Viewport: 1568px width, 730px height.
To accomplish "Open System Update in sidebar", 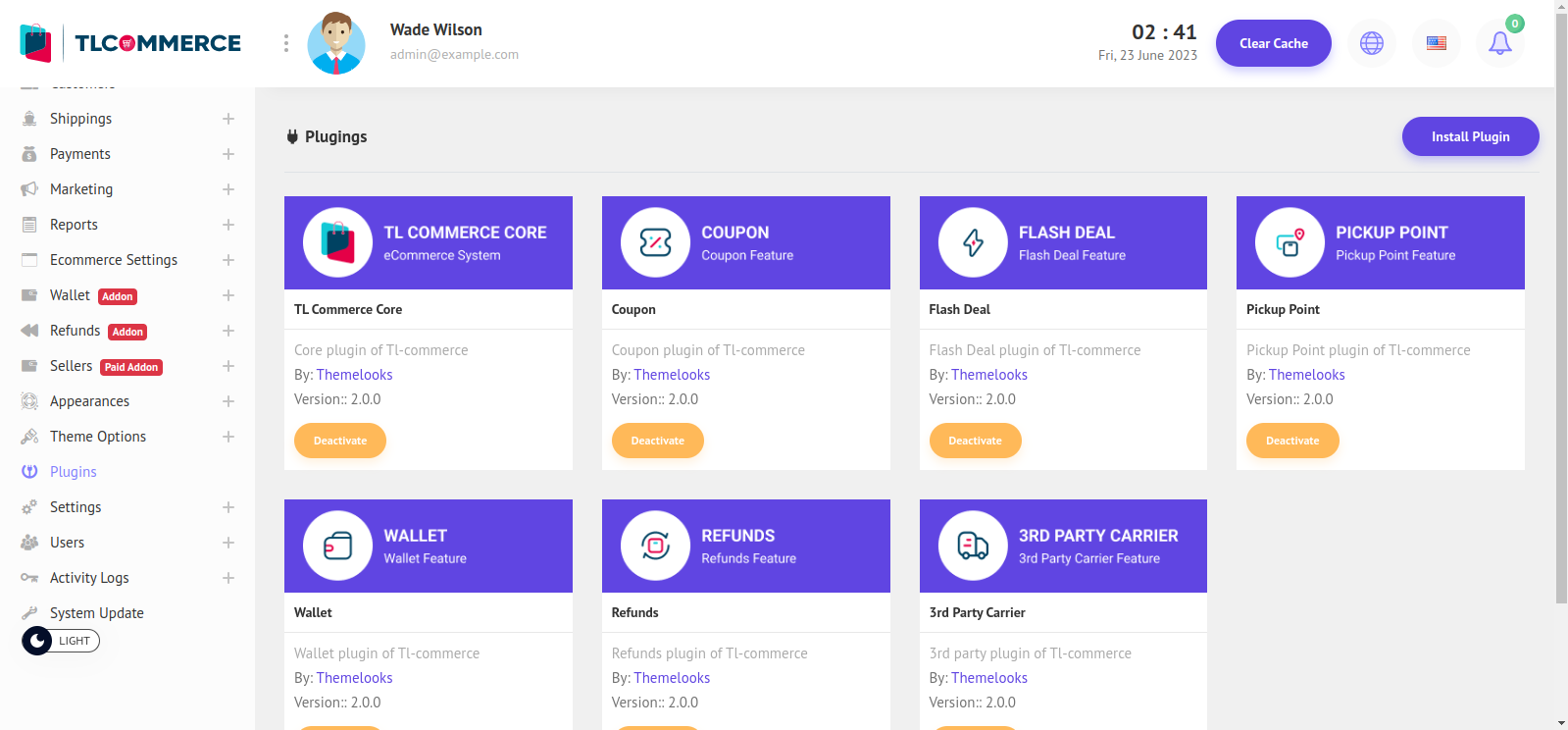I will [x=96, y=613].
